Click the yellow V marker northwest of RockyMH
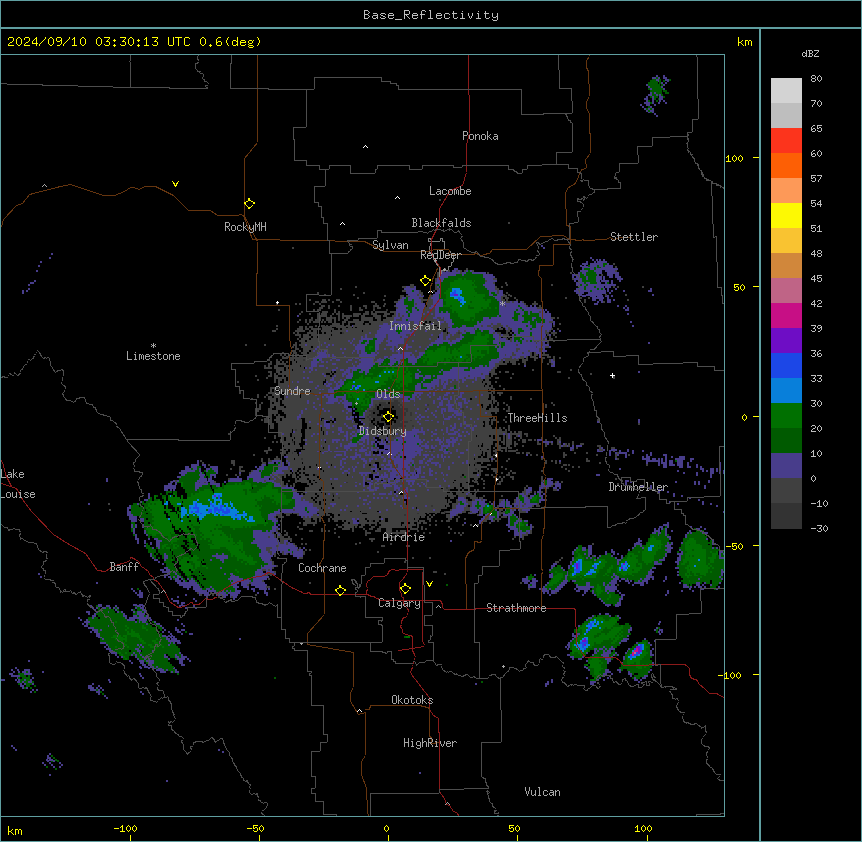The height and width of the screenshot is (842, 862). pyautogui.click(x=175, y=184)
